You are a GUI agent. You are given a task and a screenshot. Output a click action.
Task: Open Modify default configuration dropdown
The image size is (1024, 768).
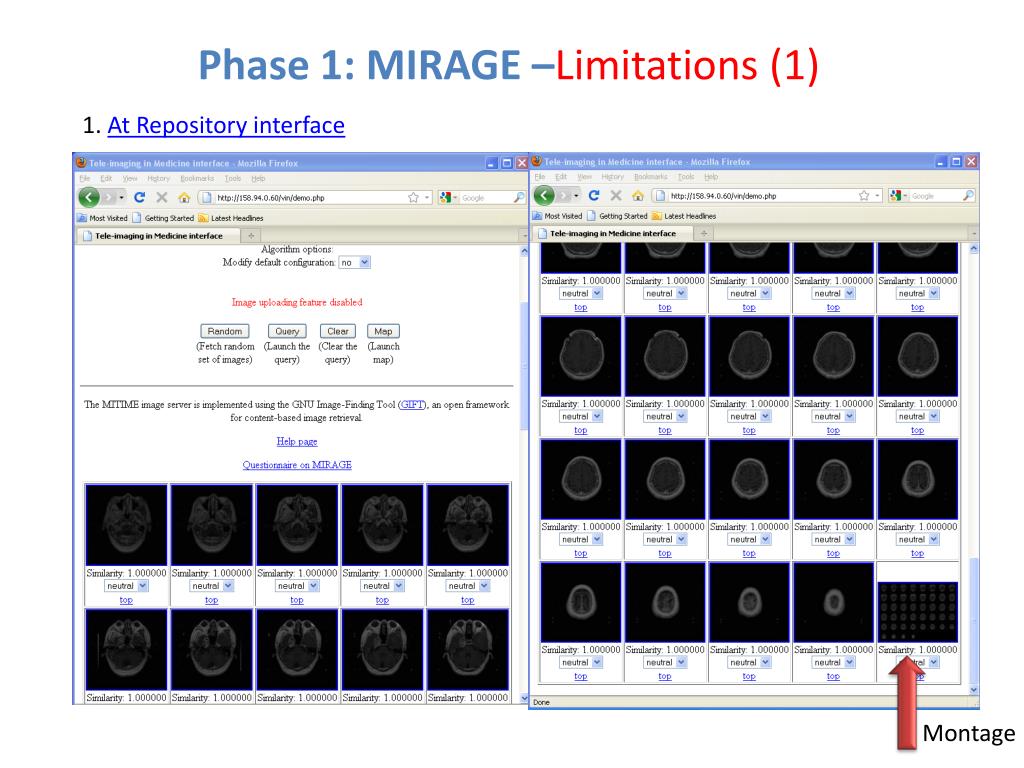[x=355, y=263]
